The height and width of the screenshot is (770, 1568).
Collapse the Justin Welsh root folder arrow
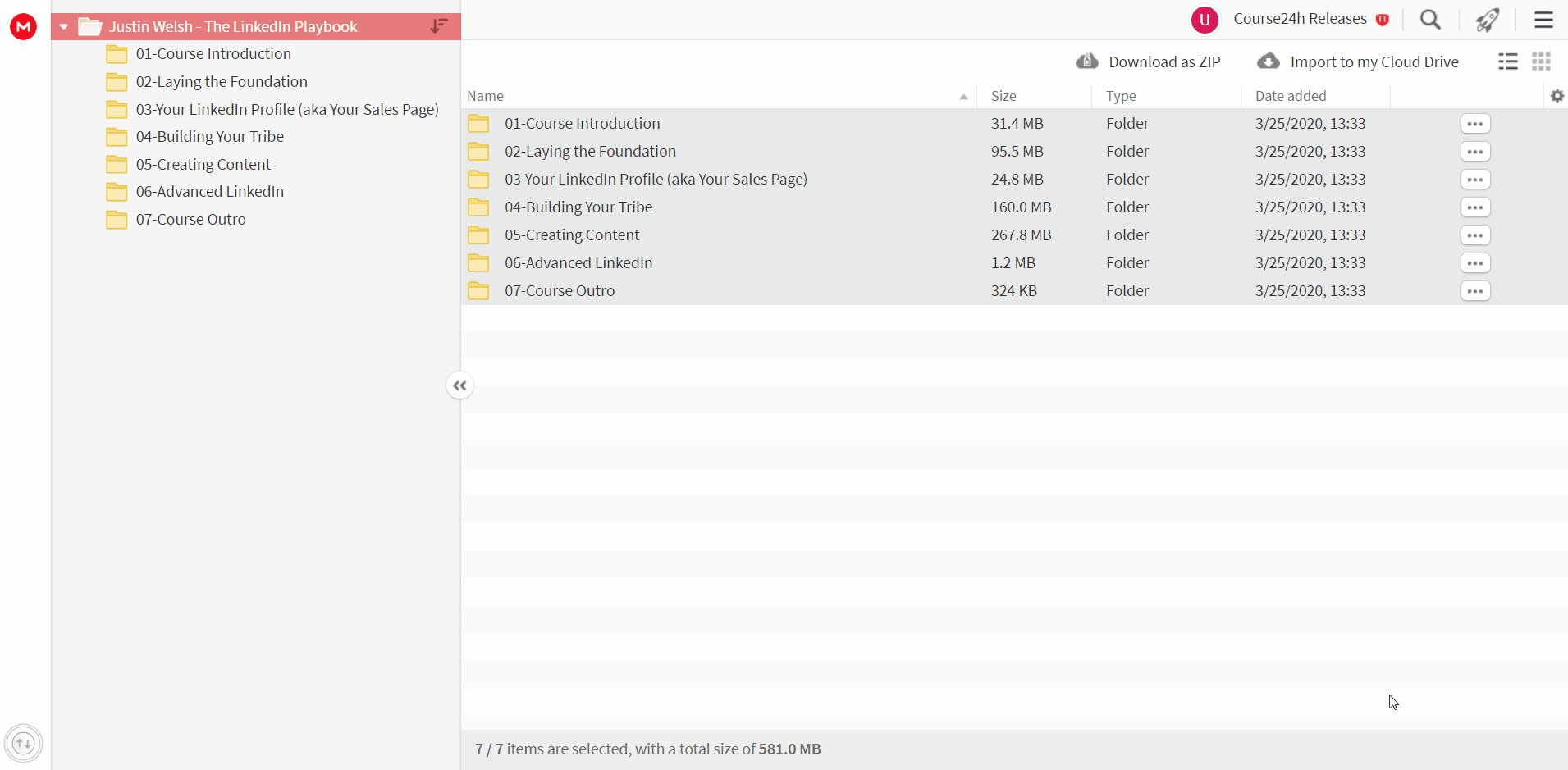(63, 27)
